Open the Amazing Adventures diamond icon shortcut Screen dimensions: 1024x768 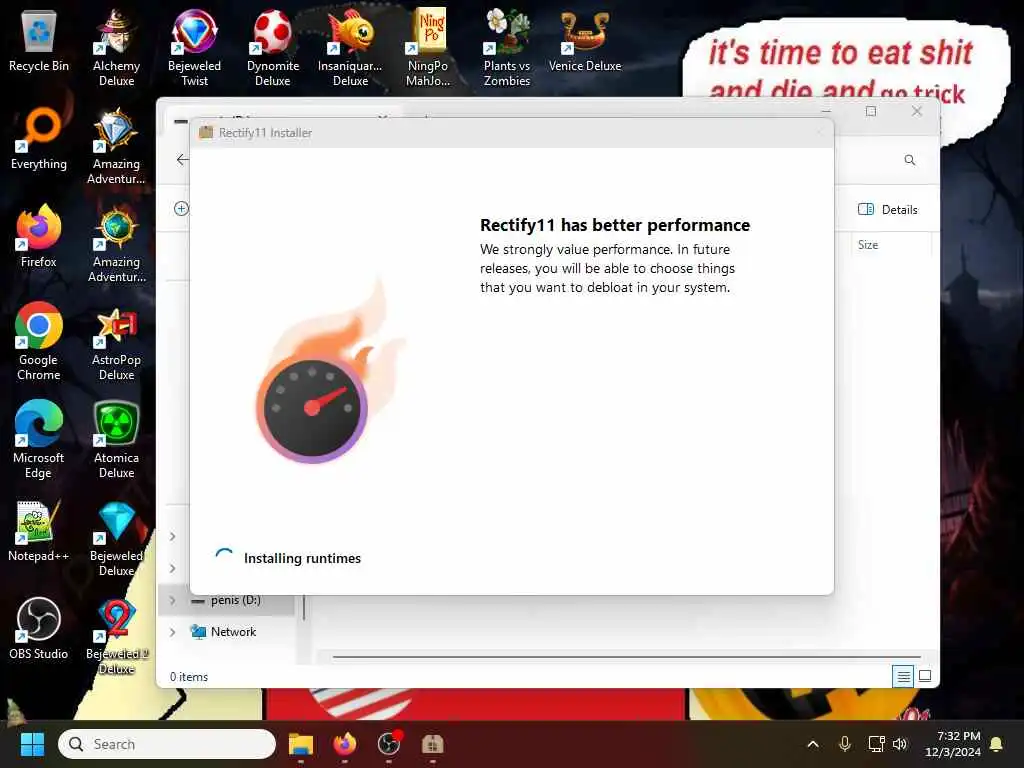[116, 145]
